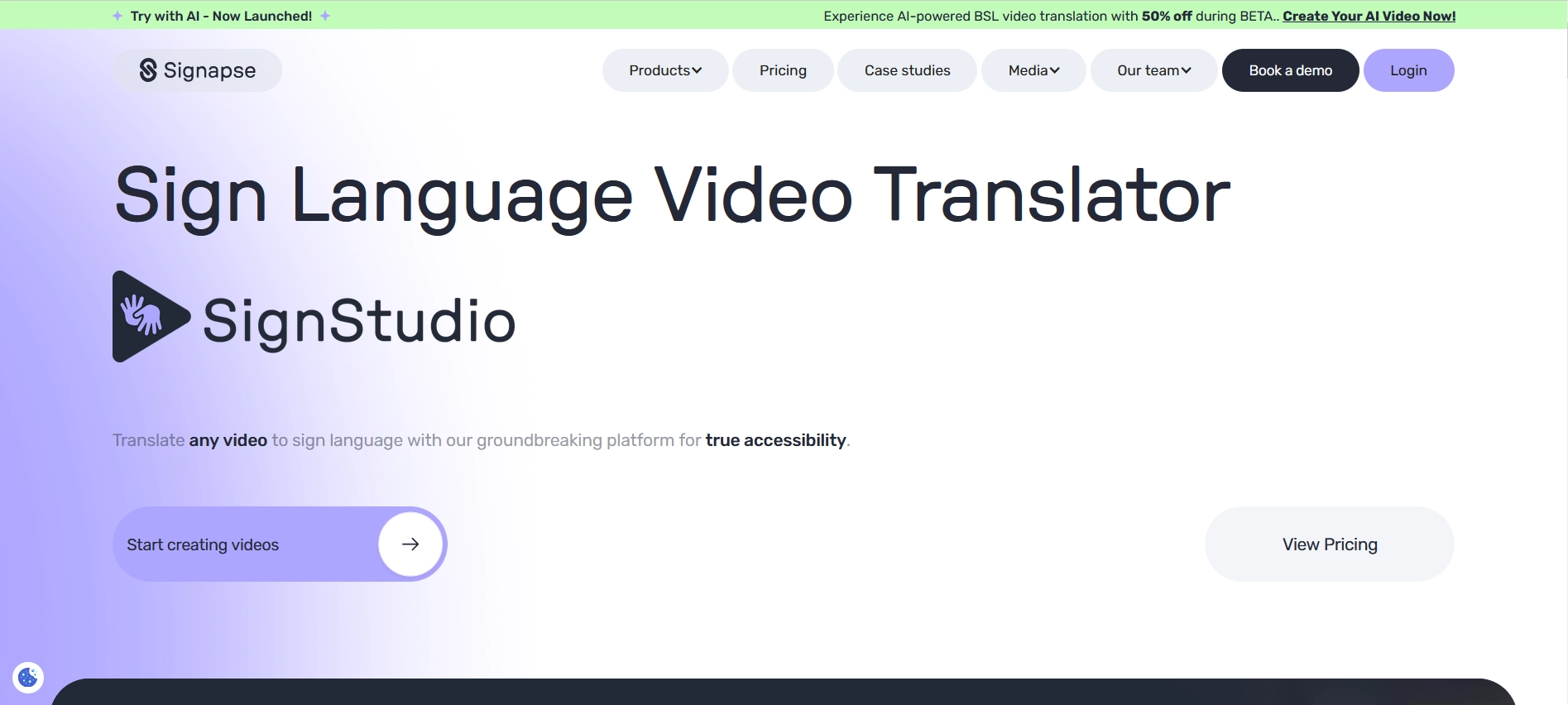Click the Sign Language Video Translator heading
1568x705 pixels.
pyautogui.click(x=672, y=195)
